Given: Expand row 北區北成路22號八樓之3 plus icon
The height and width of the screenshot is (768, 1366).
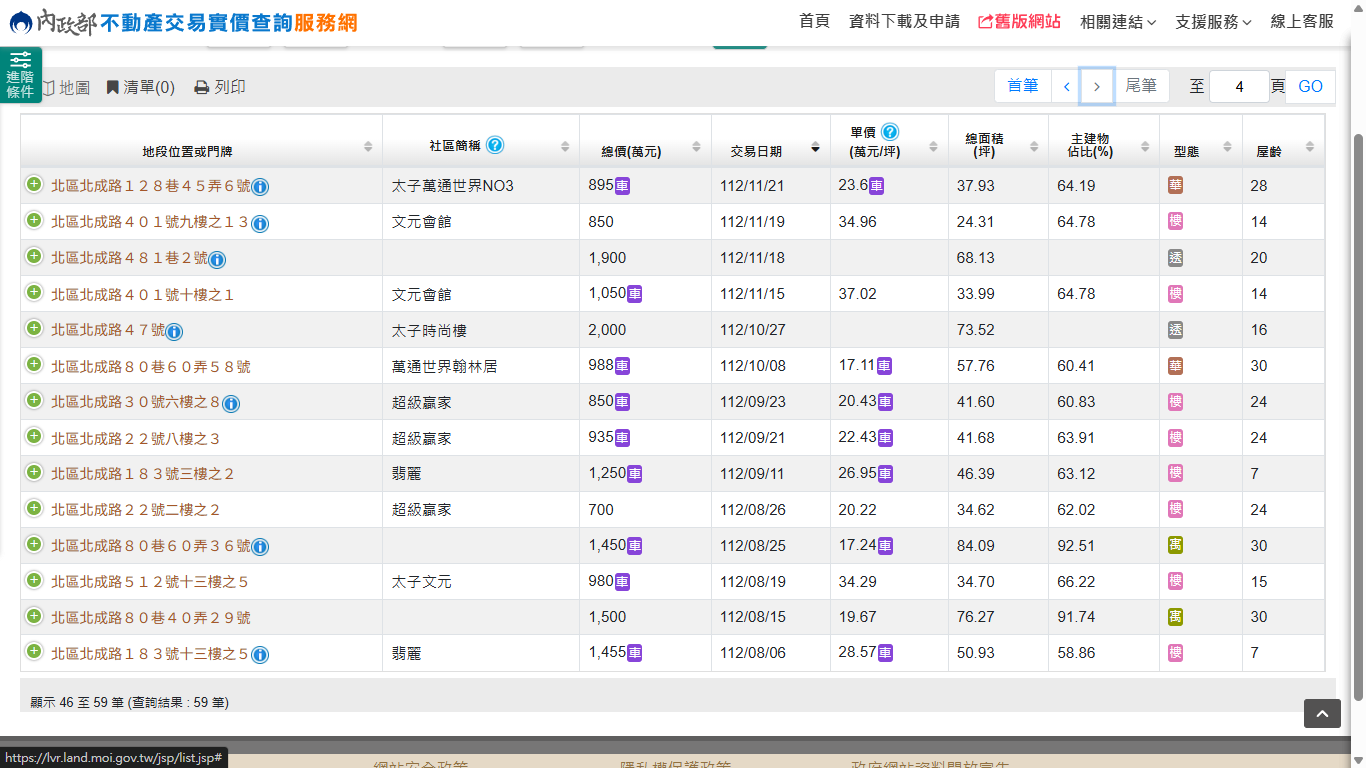Looking at the screenshot, I should click(34, 436).
